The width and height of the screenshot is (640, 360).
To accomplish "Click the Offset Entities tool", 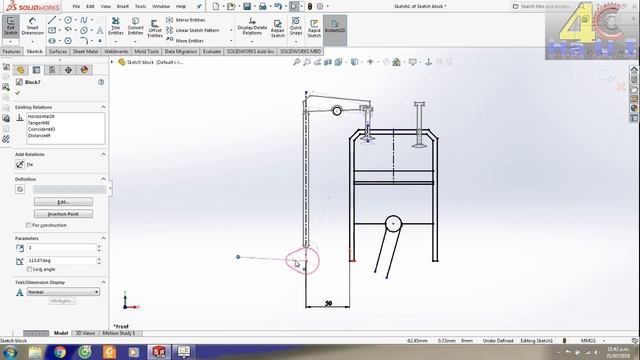I will click(155, 29).
